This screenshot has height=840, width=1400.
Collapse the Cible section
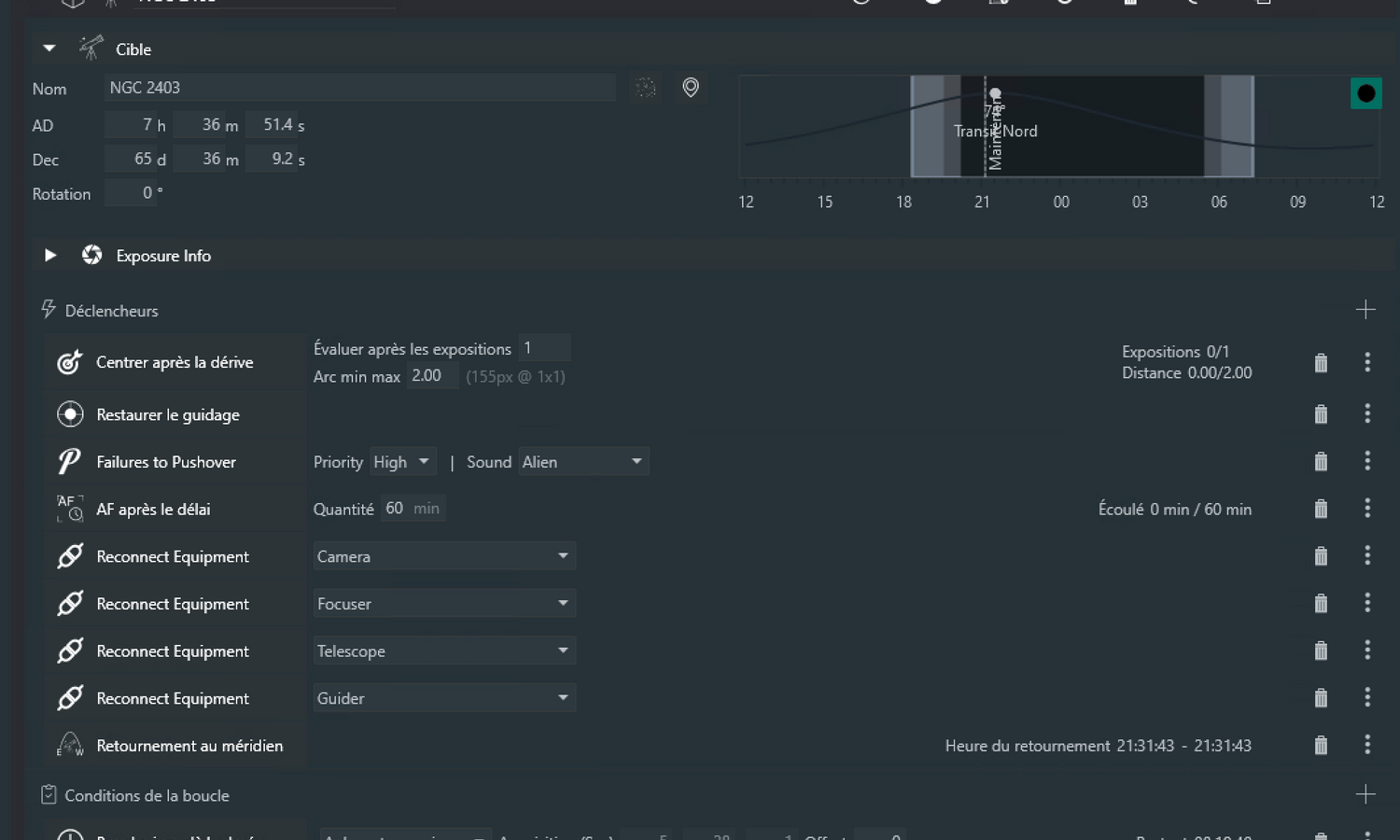(x=49, y=49)
